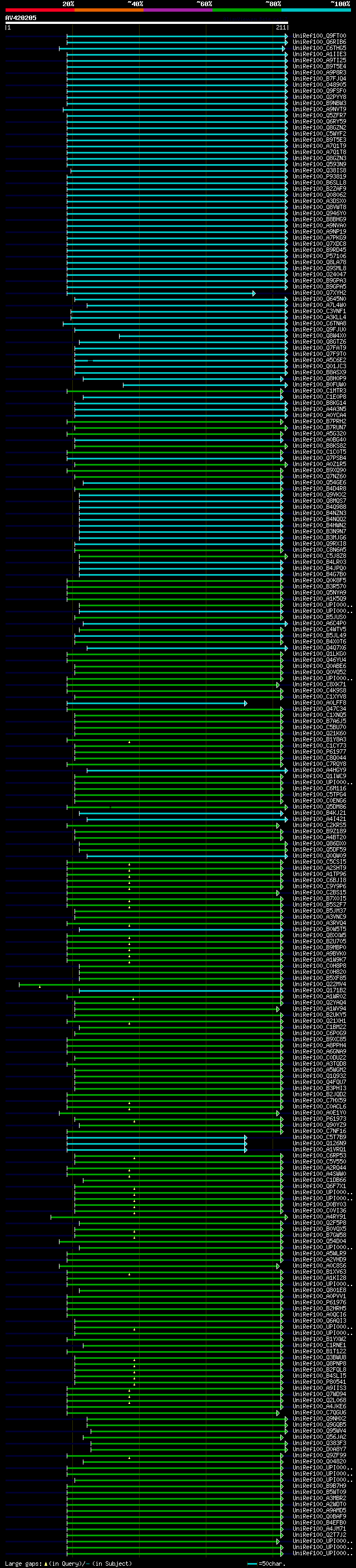356x1568 pixels.
Task: Select the AV420205 query label
Action: coord(21,18)
